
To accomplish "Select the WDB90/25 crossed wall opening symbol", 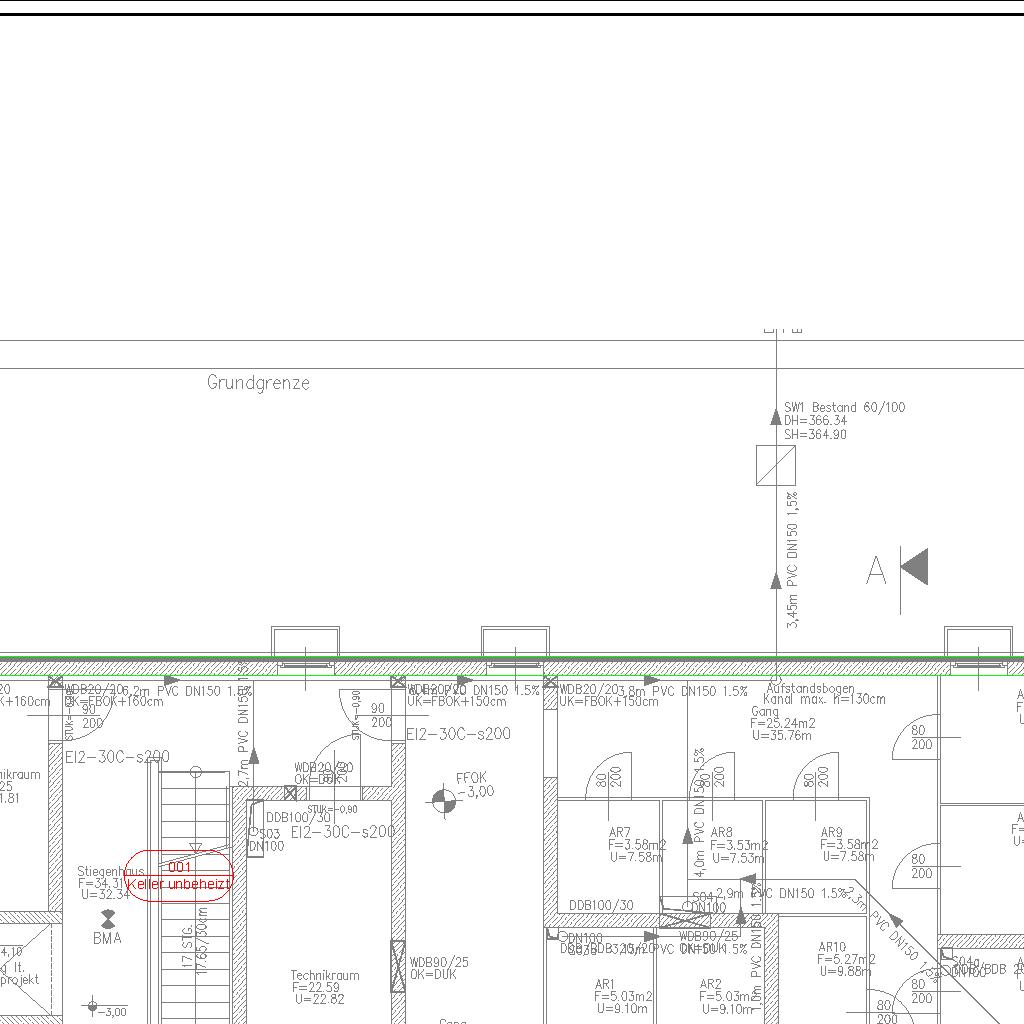I will [x=398, y=966].
